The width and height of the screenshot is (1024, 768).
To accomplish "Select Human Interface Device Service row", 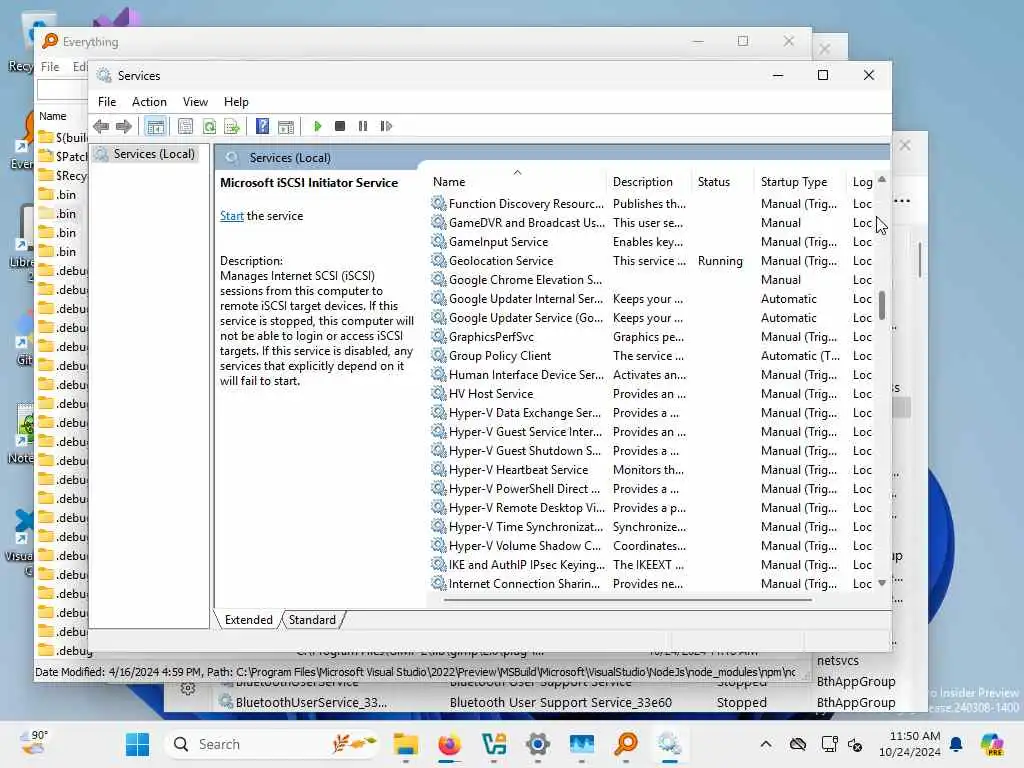I will pyautogui.click(x=652, y=375).
